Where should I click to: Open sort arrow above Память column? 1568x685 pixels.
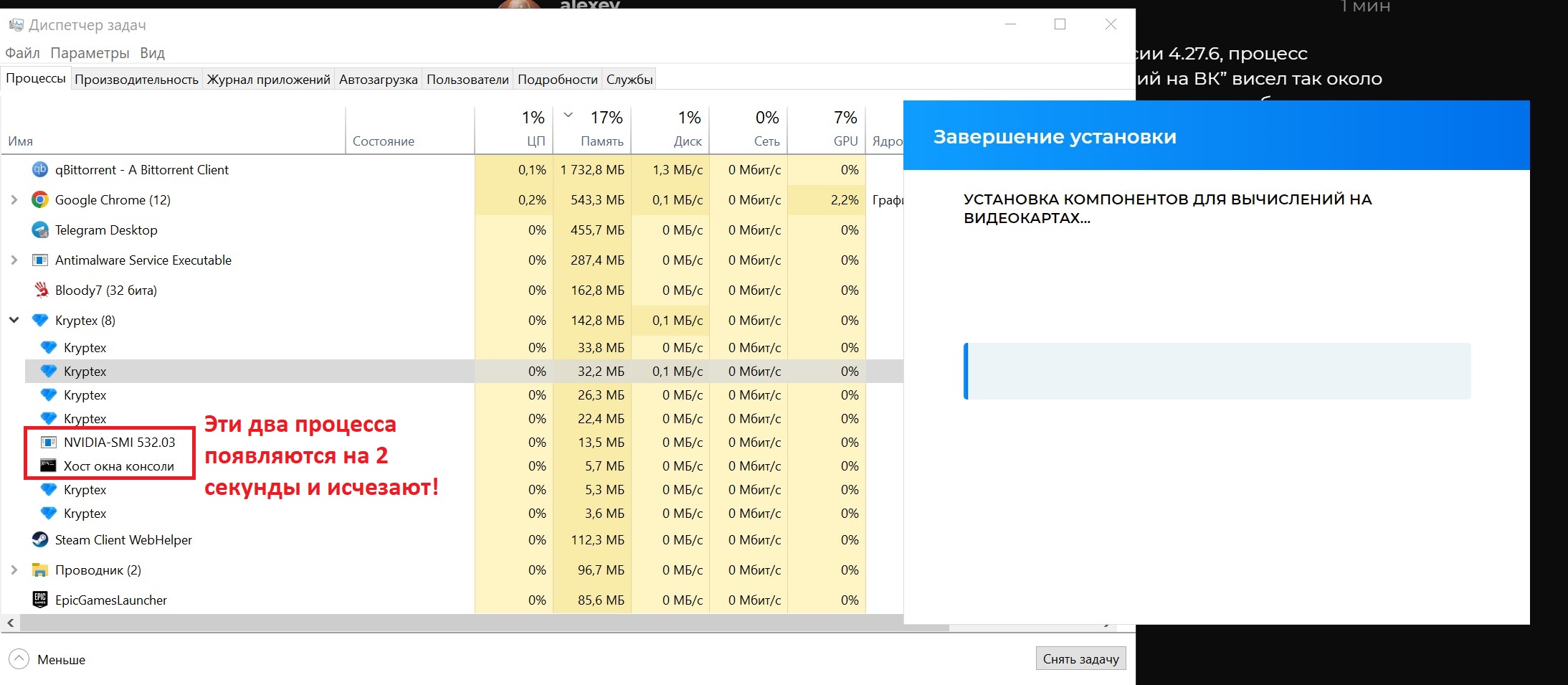point(568,115)
